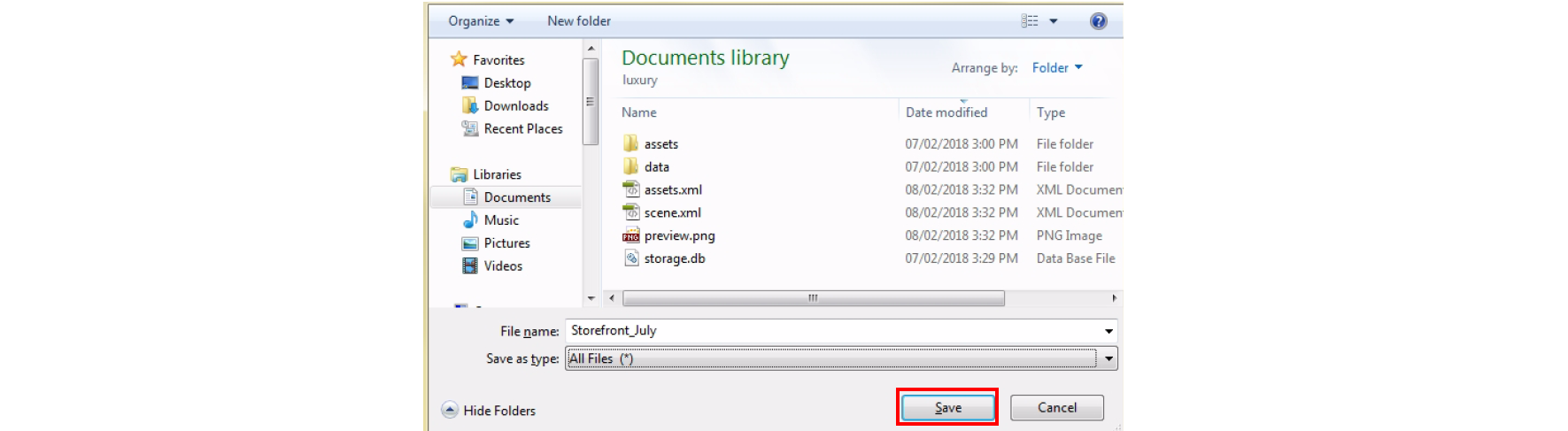Open the view options dropdown arrow
Screen dimensions: 1568x431
pos(1054,21)
